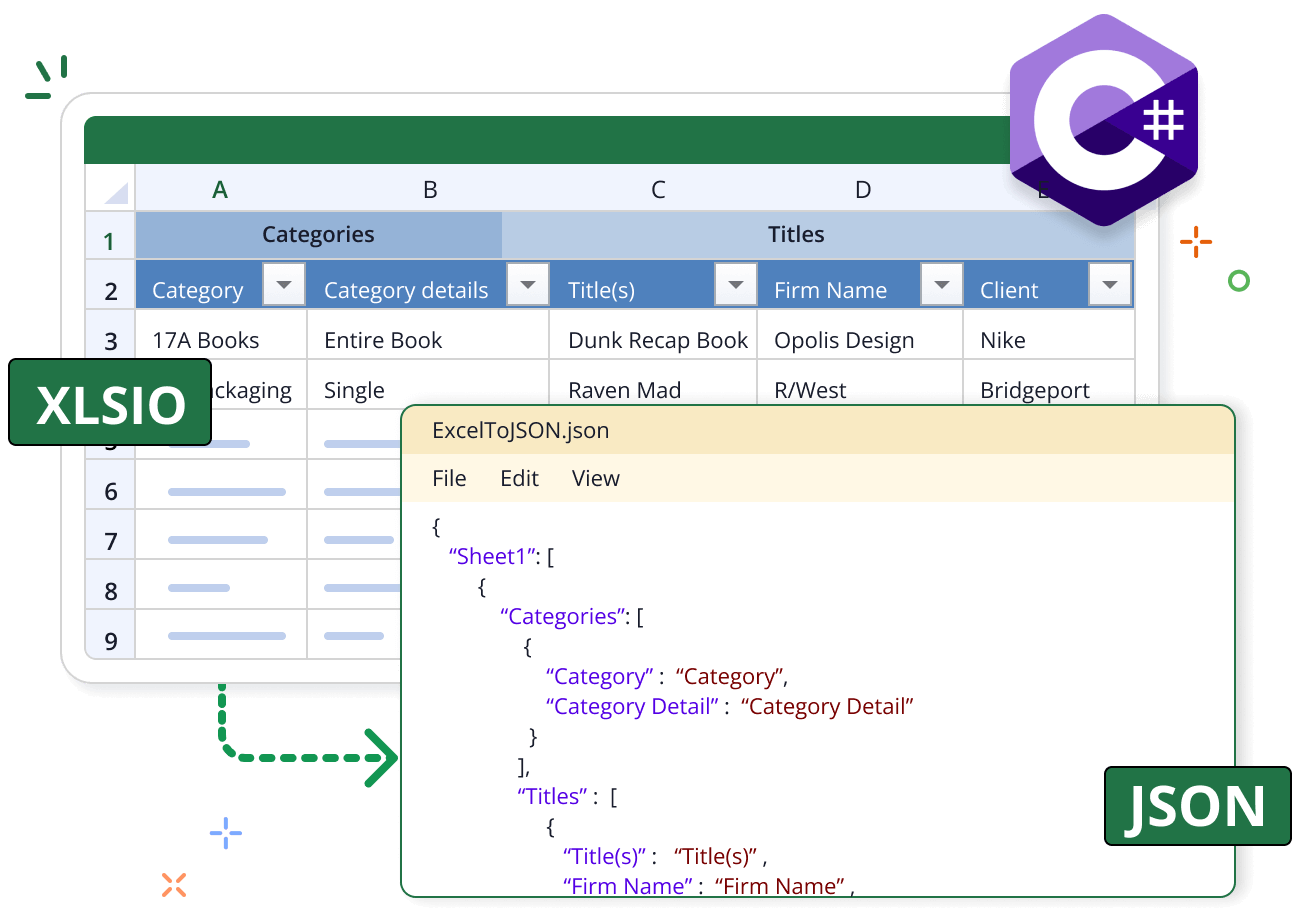Open the View menu in JSON viewer

pos(595,479)
